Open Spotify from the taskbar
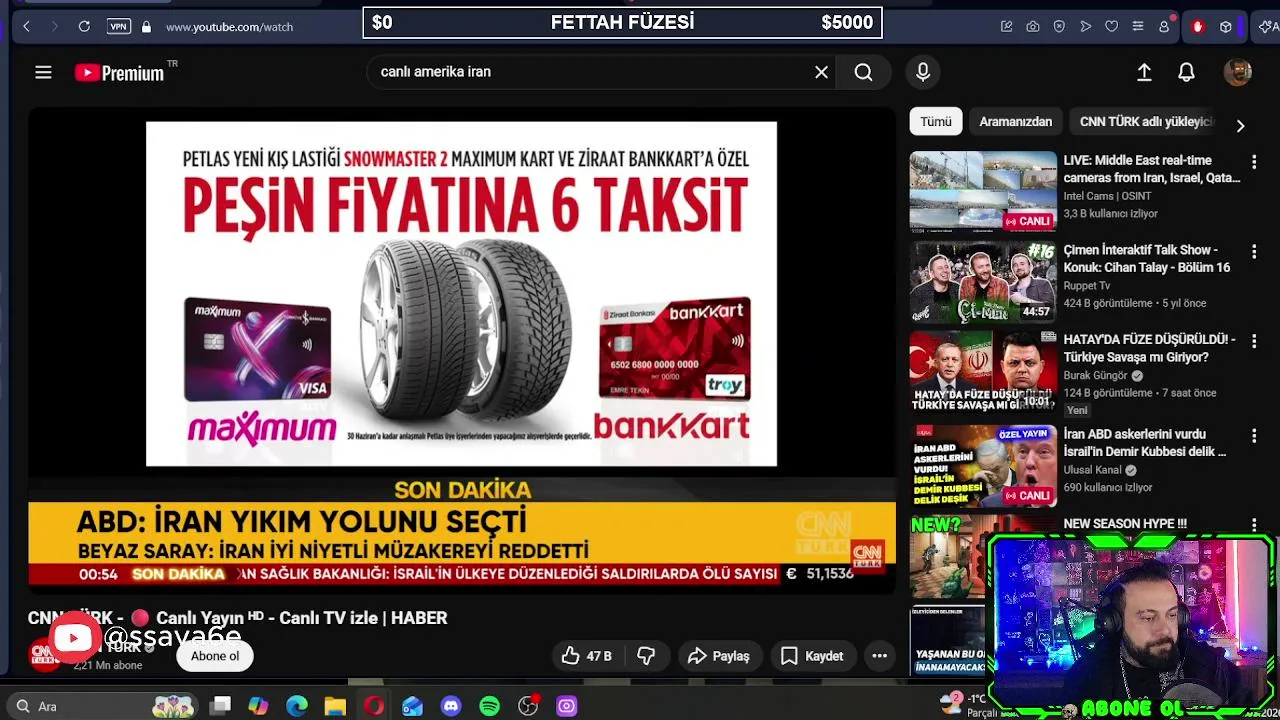 click(x=489, y=706)
